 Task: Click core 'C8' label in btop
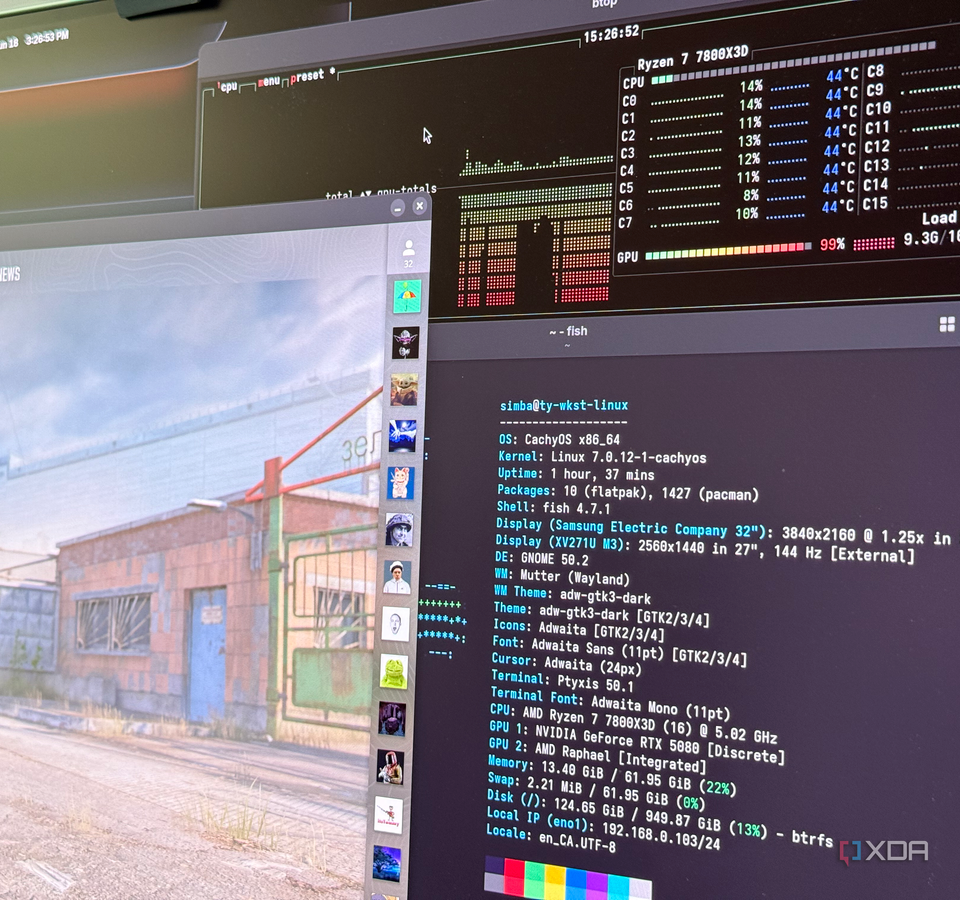[x=876, y=71]
